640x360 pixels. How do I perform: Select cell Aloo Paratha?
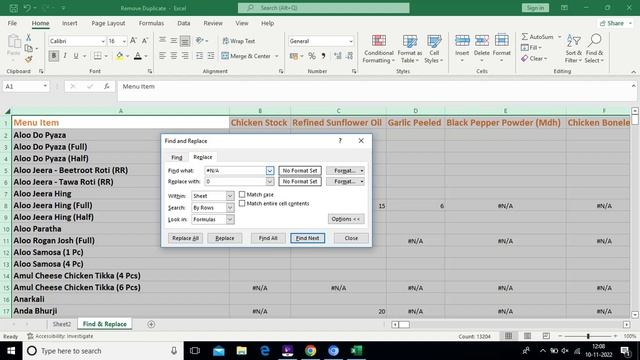point(120,229)
